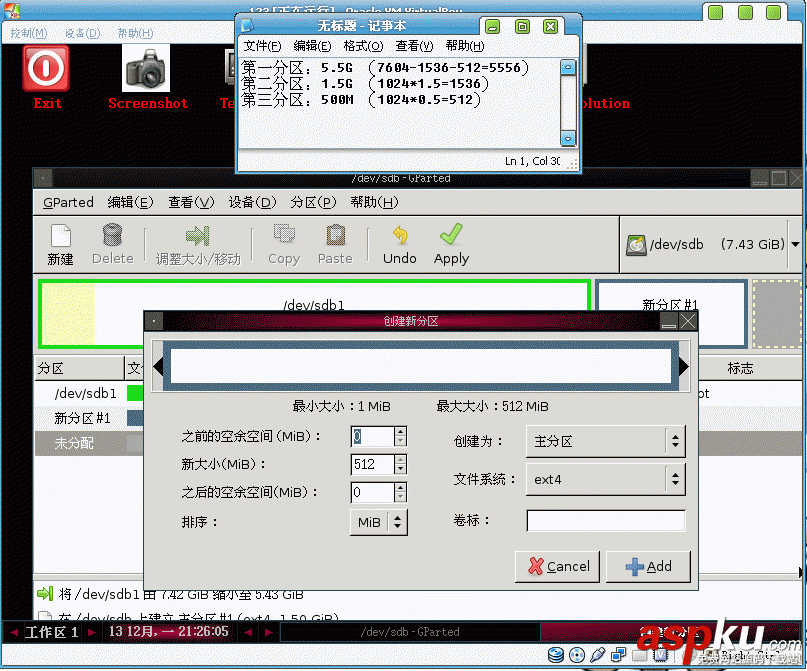Select the /dev/sdb1 partition row
The image size is (807, 671).
coord(89,394)
